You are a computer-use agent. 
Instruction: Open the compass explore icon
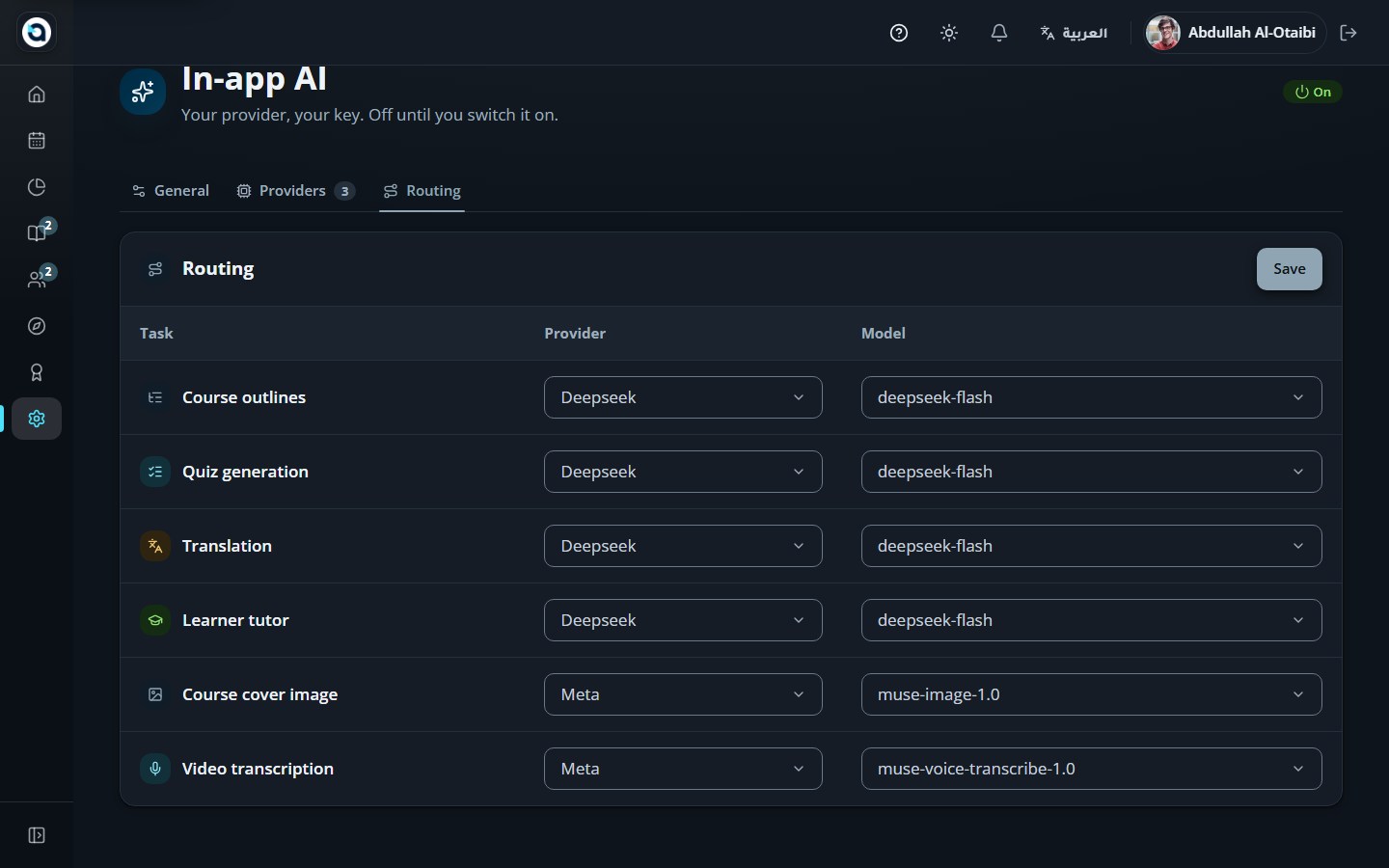pyautogui.click(x=37, y=326)
